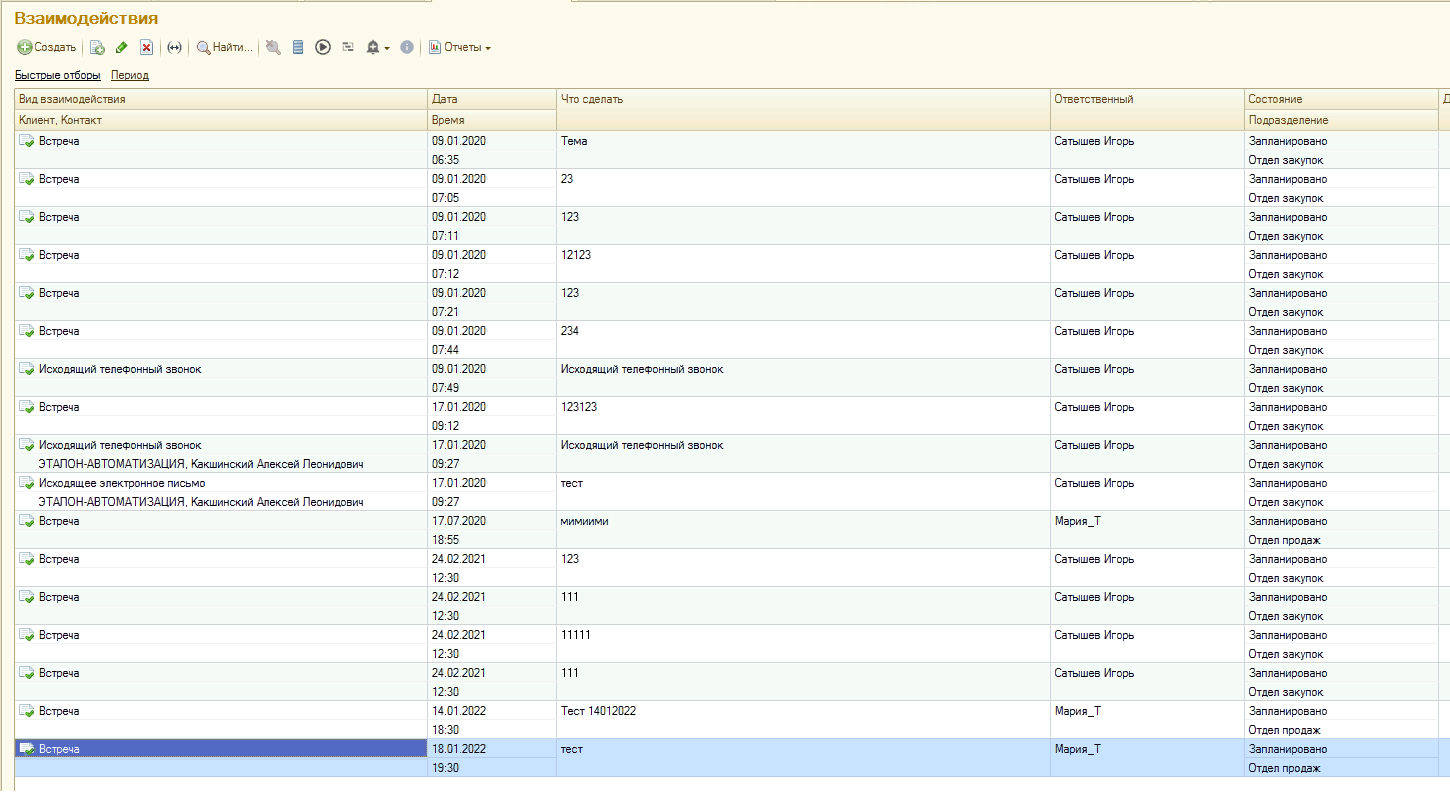1450x792 pixels.
Task: Expand the Отчеты reports dropdown
Action: (x=460, y=47)
